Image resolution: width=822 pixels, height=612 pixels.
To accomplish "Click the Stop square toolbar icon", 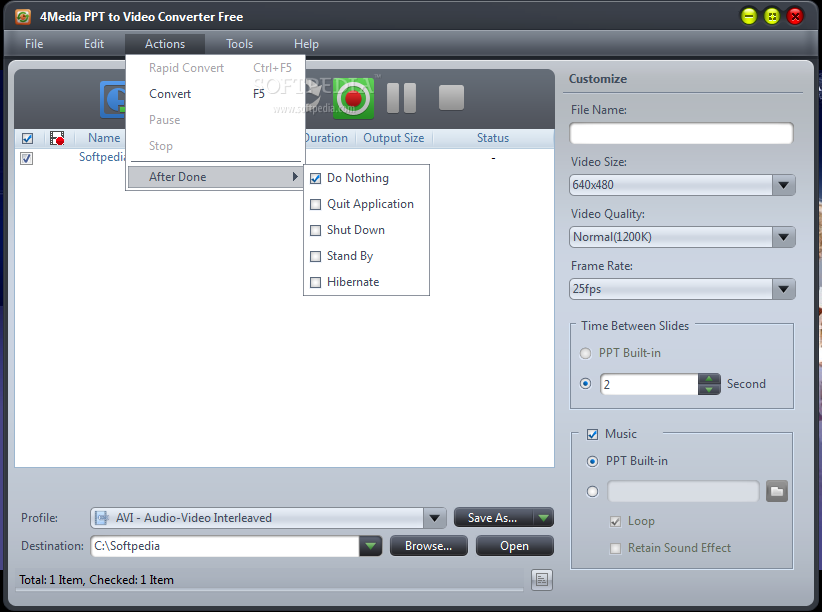I will 451,98.
